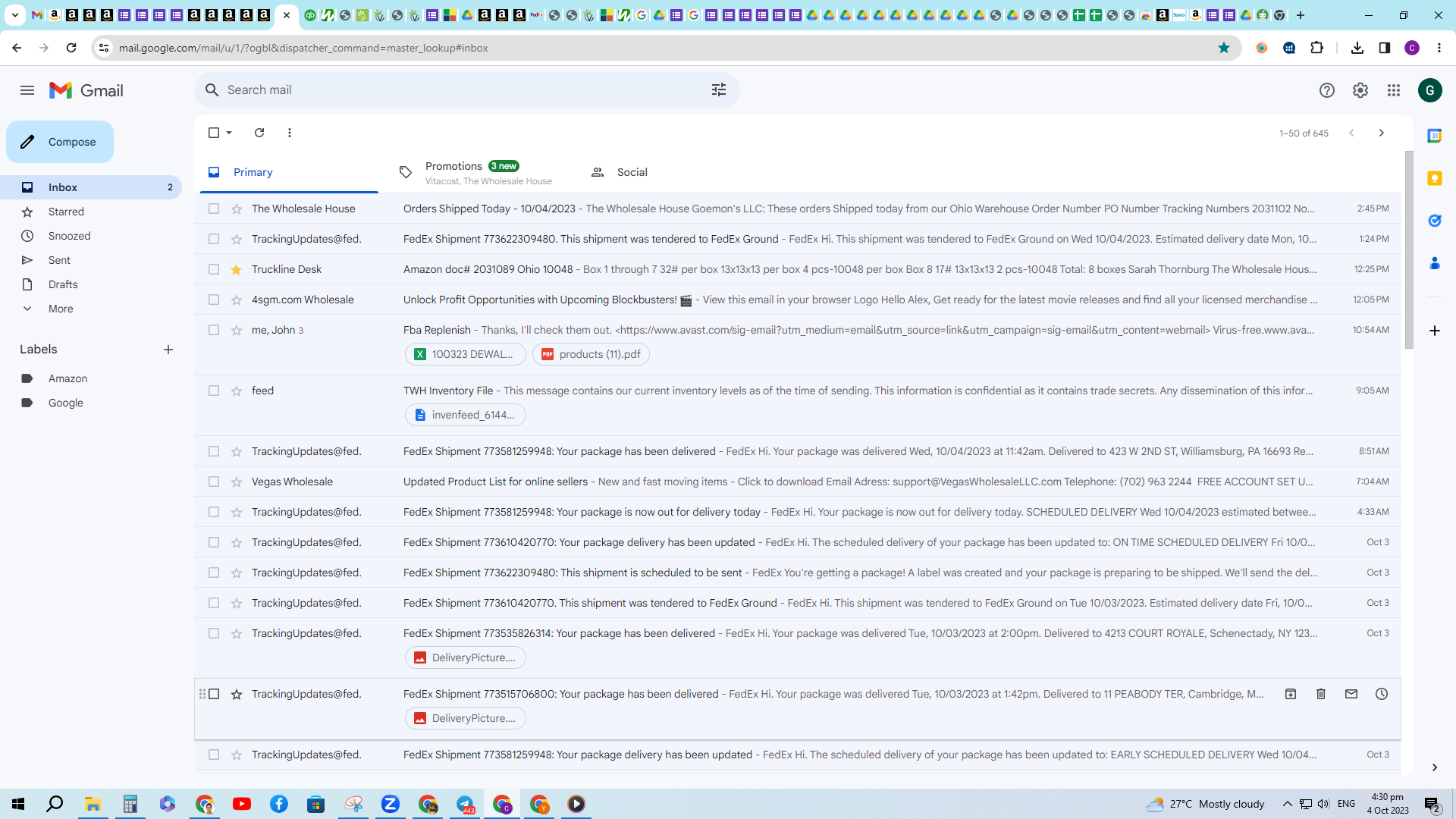Open 100323 DEWAL spreadsheet attachment
The height and width of the screenshot is (819, 1456).
click(465, 354)
